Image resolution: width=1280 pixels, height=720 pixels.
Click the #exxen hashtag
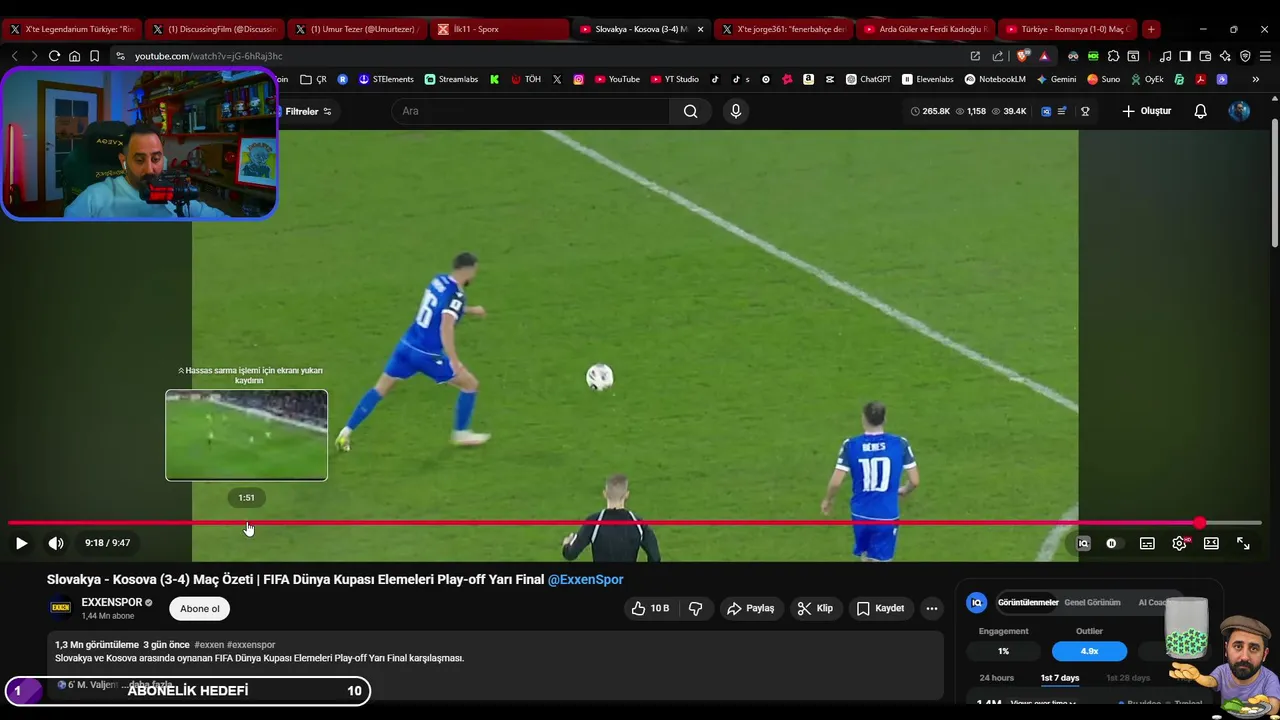pos(209,645)
